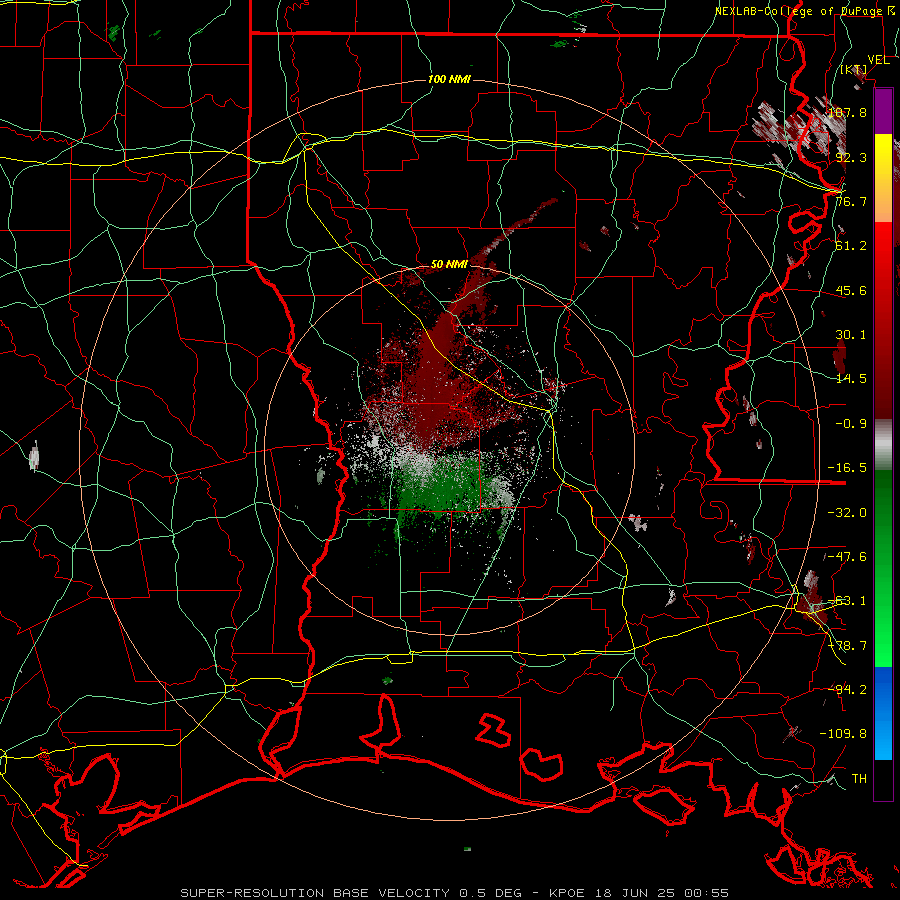Select the -78.7 value on velocity scale
Screen dimensions: 900x900
847,646
